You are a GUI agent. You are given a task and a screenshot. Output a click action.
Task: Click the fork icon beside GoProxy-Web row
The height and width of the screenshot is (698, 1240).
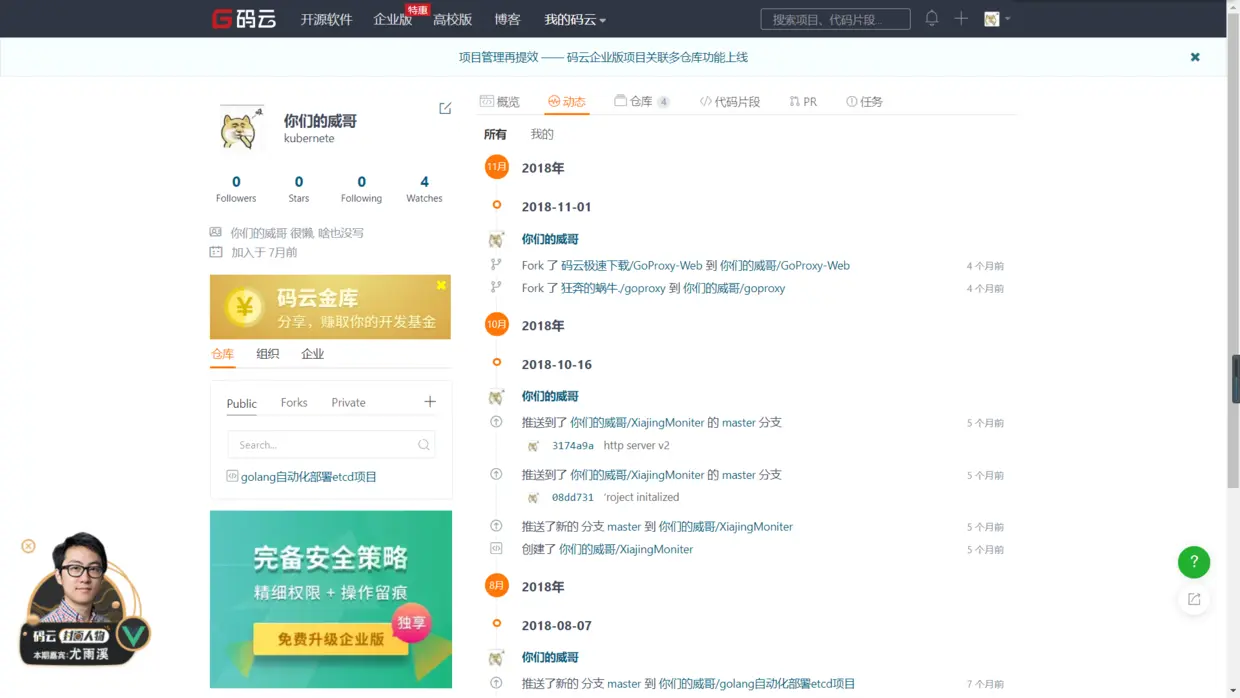pyautogui.click(x=496, y=265)
